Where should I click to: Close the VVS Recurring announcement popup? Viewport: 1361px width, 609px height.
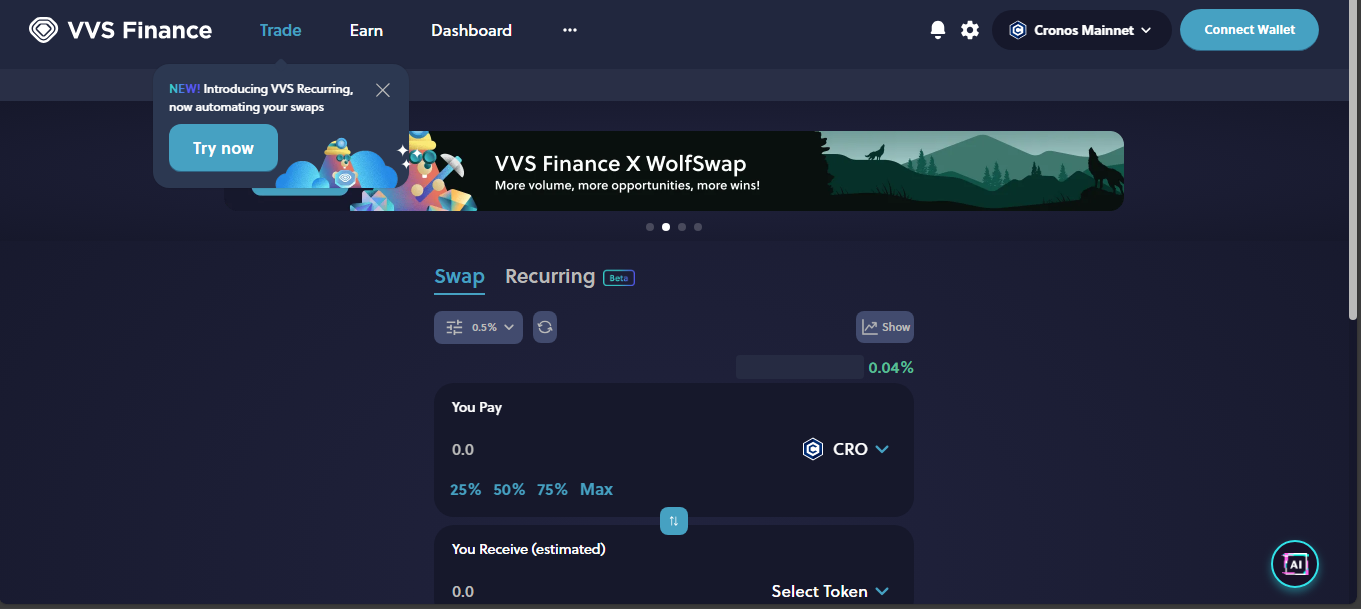pyautogui.click(x=383, y=90)
